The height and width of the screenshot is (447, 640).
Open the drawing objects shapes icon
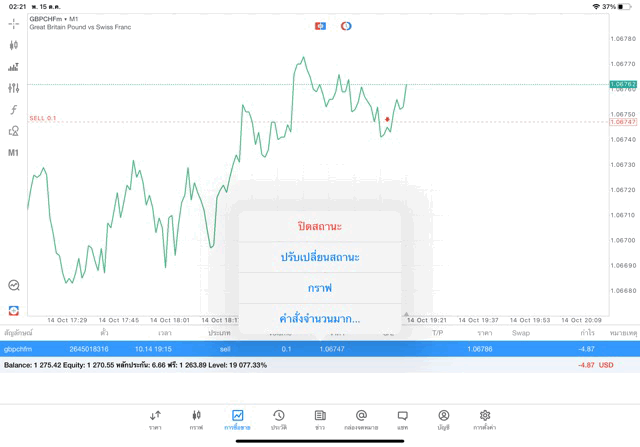13,131
